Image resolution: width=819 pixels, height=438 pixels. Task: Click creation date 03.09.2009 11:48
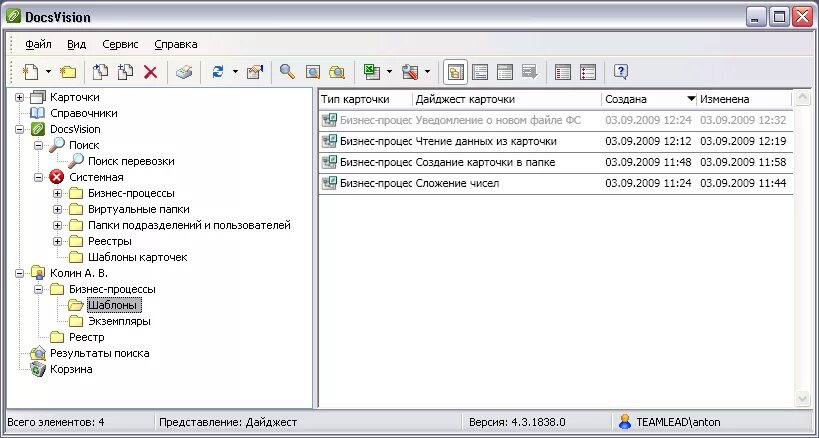pos(648,162)
